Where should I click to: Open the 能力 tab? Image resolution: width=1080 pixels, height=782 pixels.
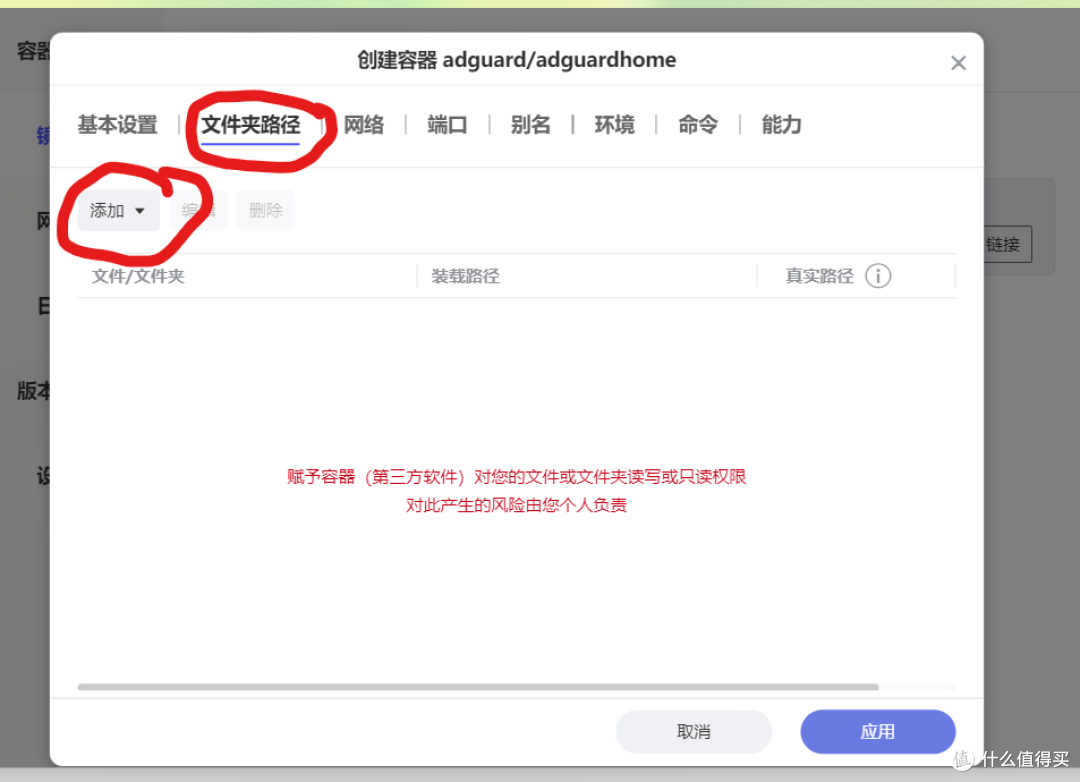(781, 125)
